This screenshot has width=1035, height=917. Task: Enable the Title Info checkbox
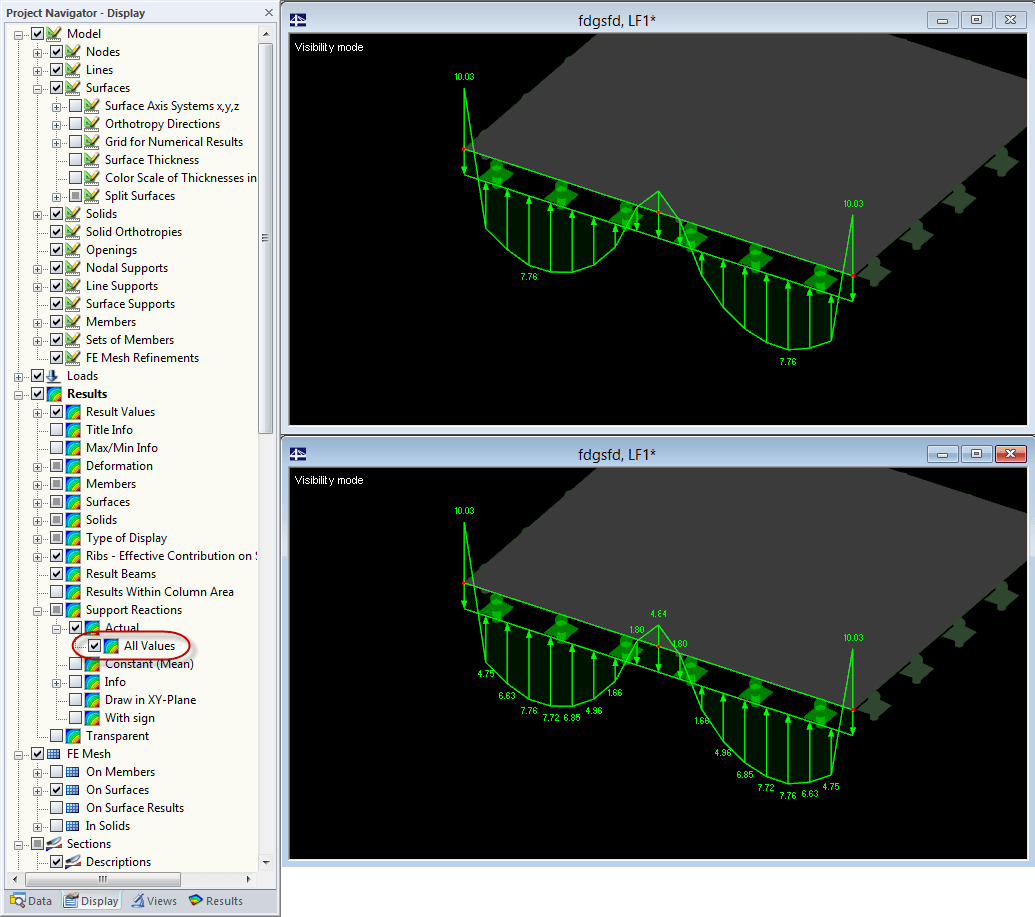click(x=57, y=430)
